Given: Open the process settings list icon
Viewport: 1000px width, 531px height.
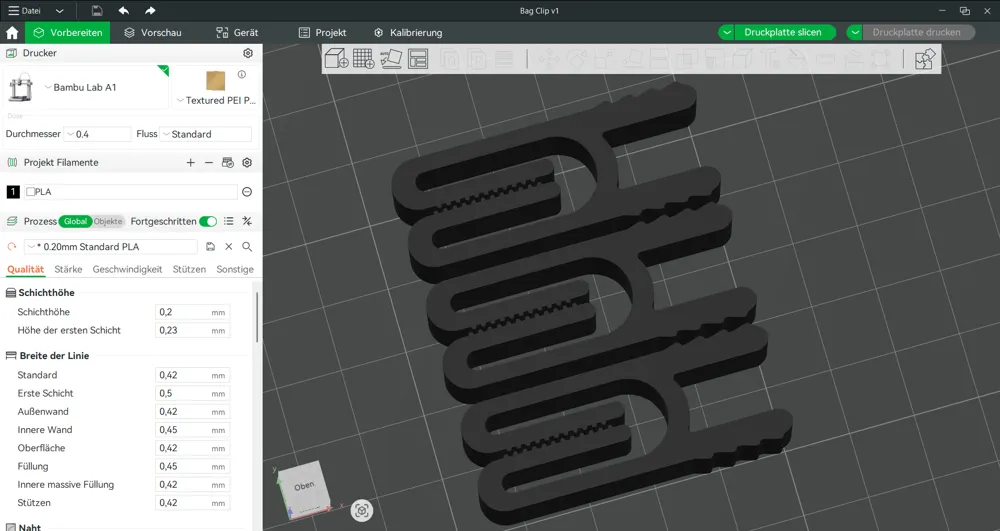Looking at the screenshot, I should pos(228,221).
